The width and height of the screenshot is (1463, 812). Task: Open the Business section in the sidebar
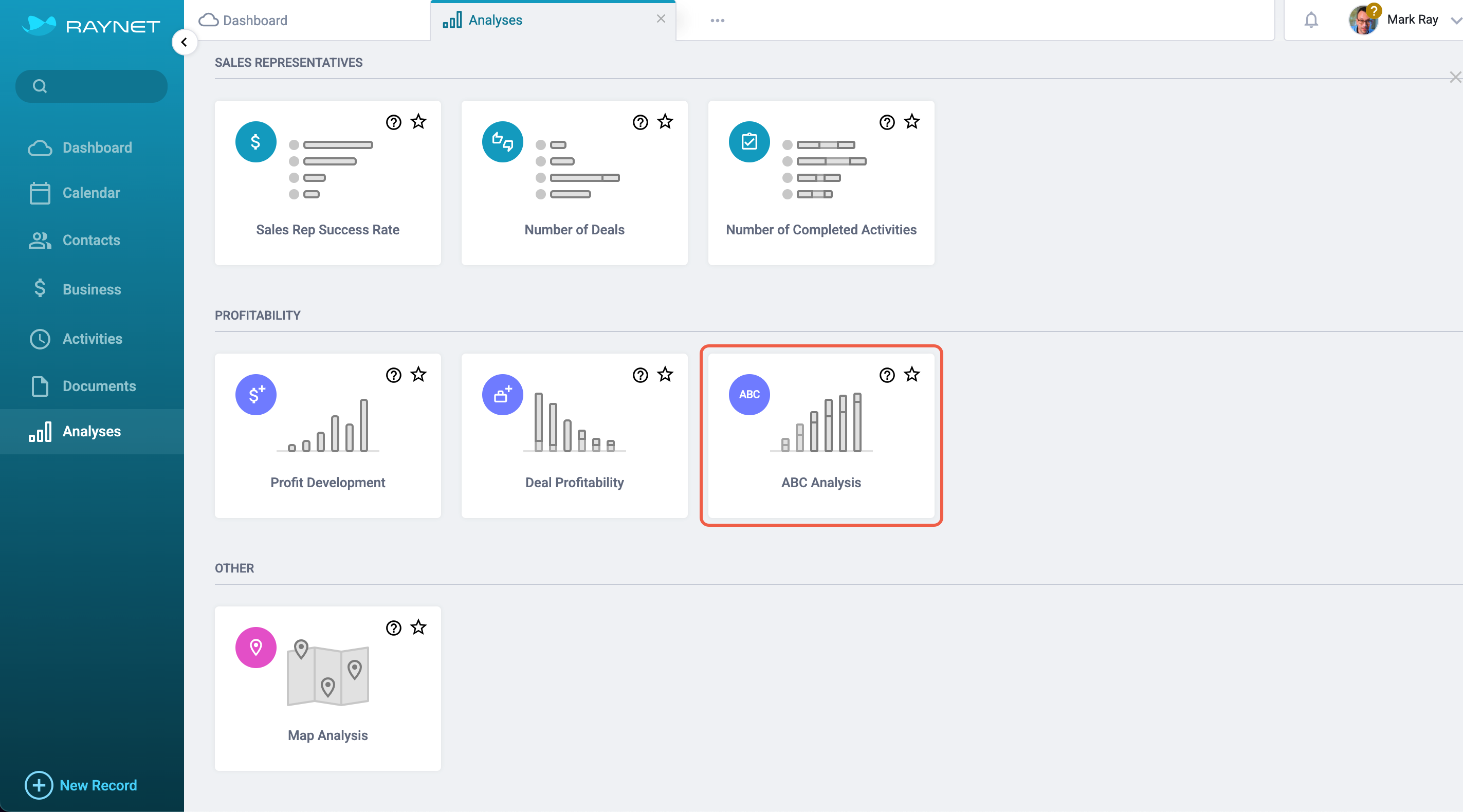(91, 289)
